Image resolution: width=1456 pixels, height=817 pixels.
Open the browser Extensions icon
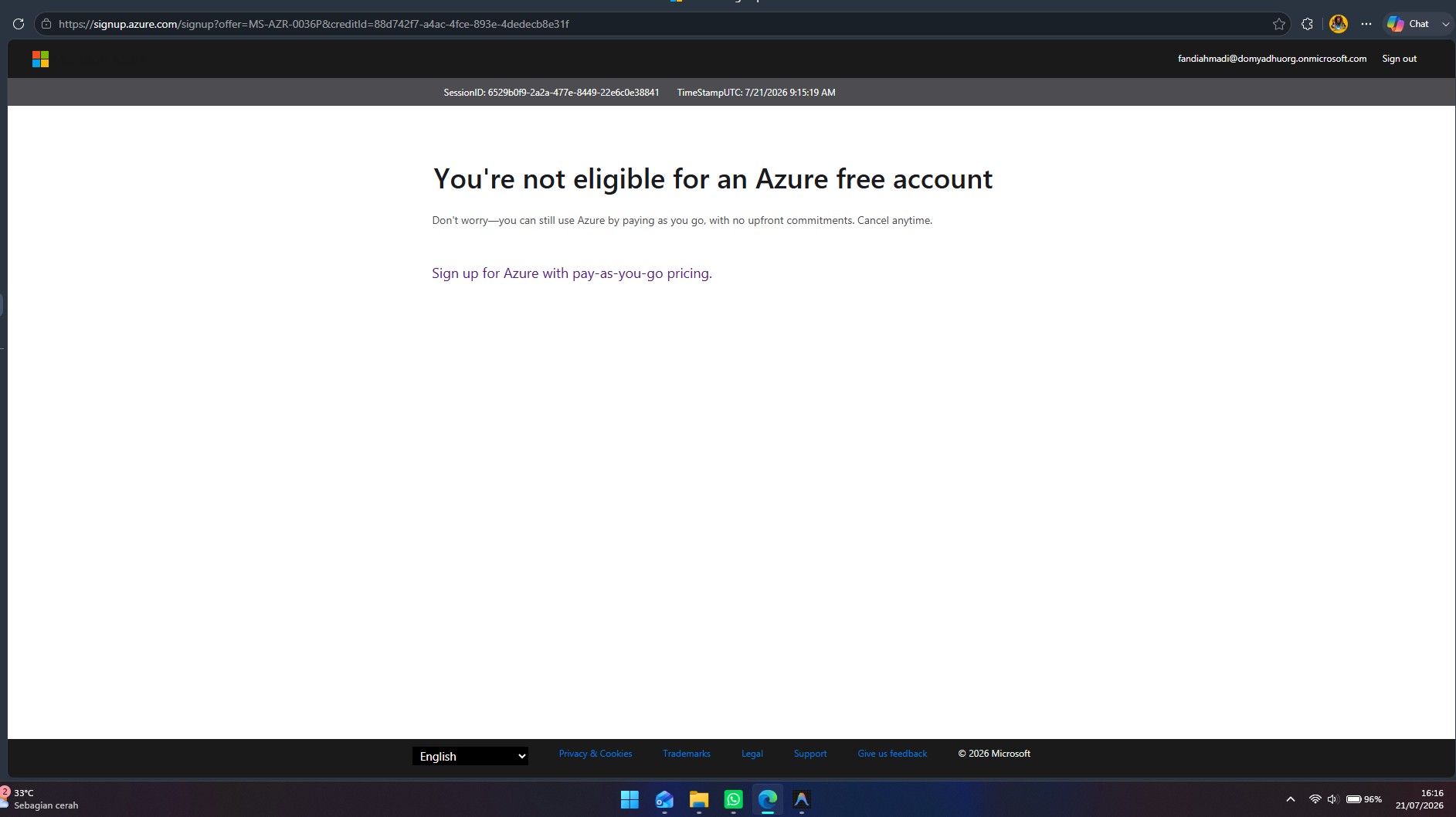pos(1307,24)
